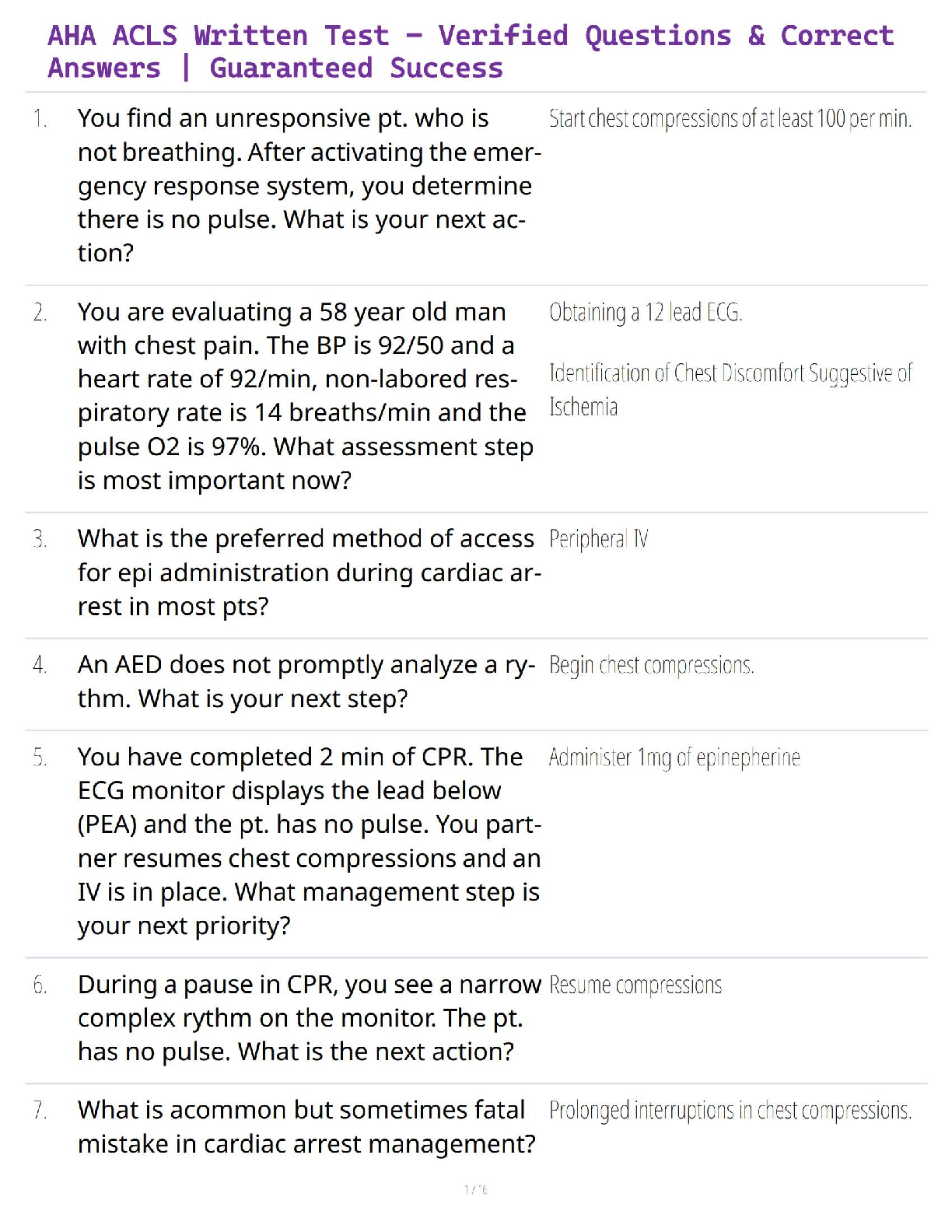Select 'Administer 1mg of epinepherine' answer
This screenshot has height=1232, width=952.
(x=674, y=758)
